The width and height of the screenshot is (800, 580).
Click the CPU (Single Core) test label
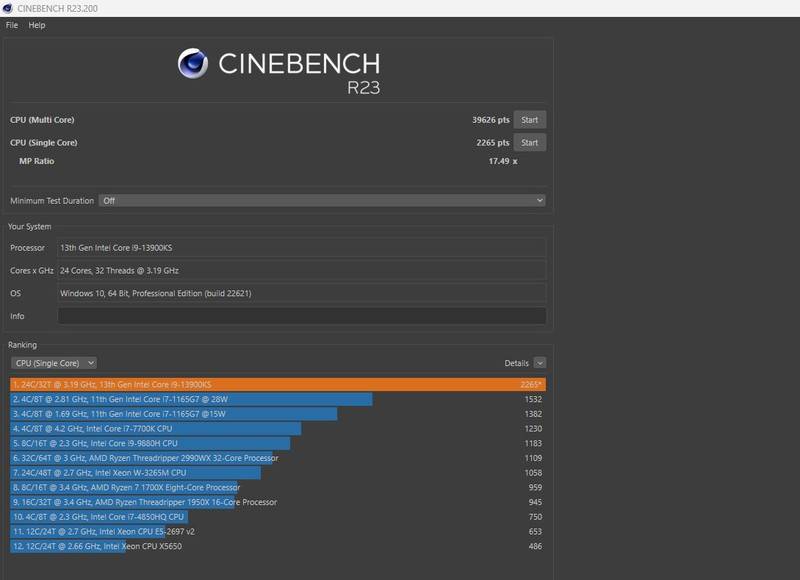(x=44, y=143)
